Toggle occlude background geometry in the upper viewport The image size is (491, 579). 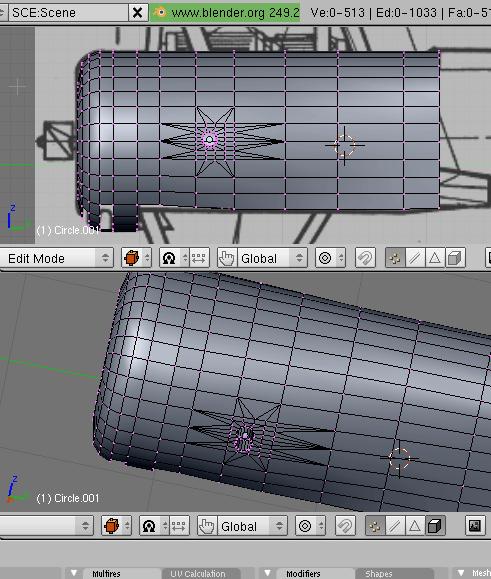[455, 258]
